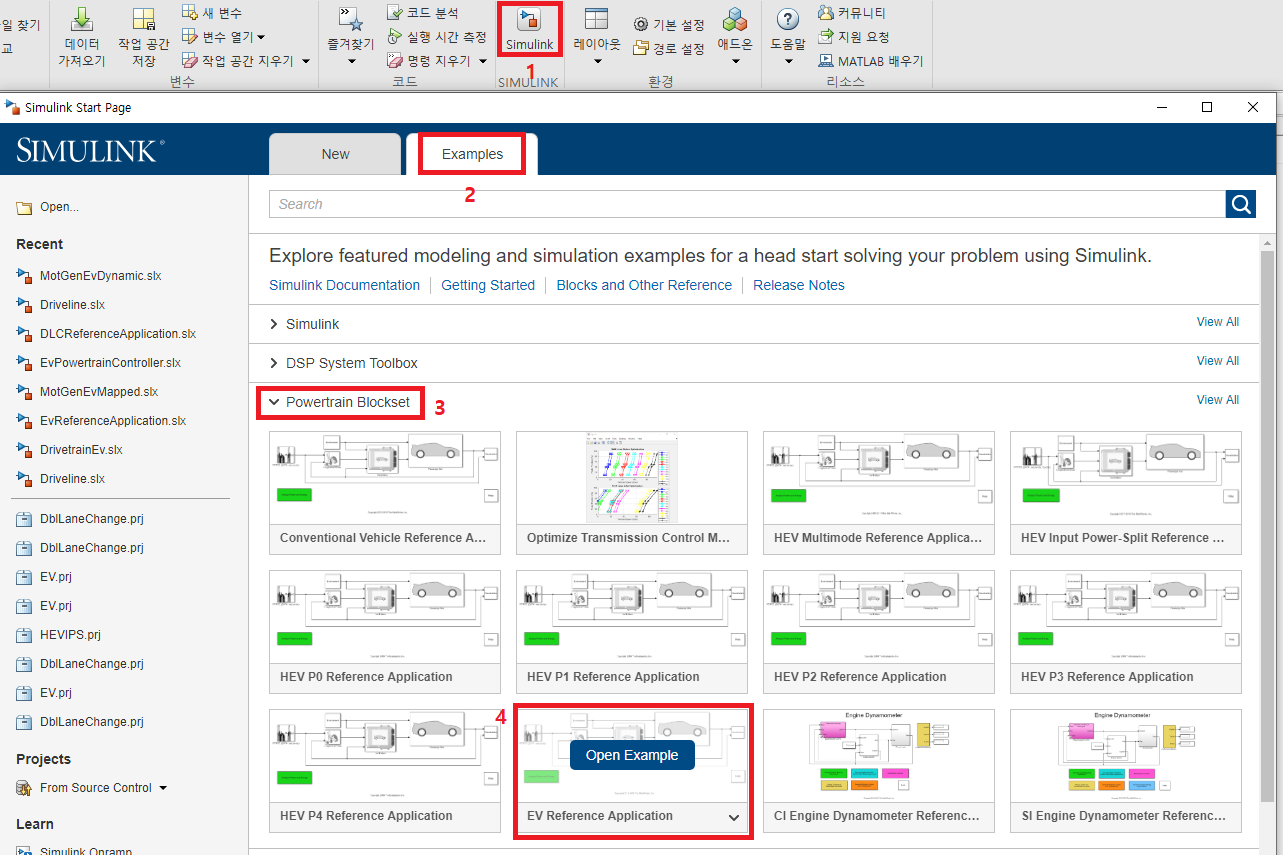
Task: Open the Open Variable (변수 열기) dropdown
Action: pyautogui.click(x=259, y=37)
